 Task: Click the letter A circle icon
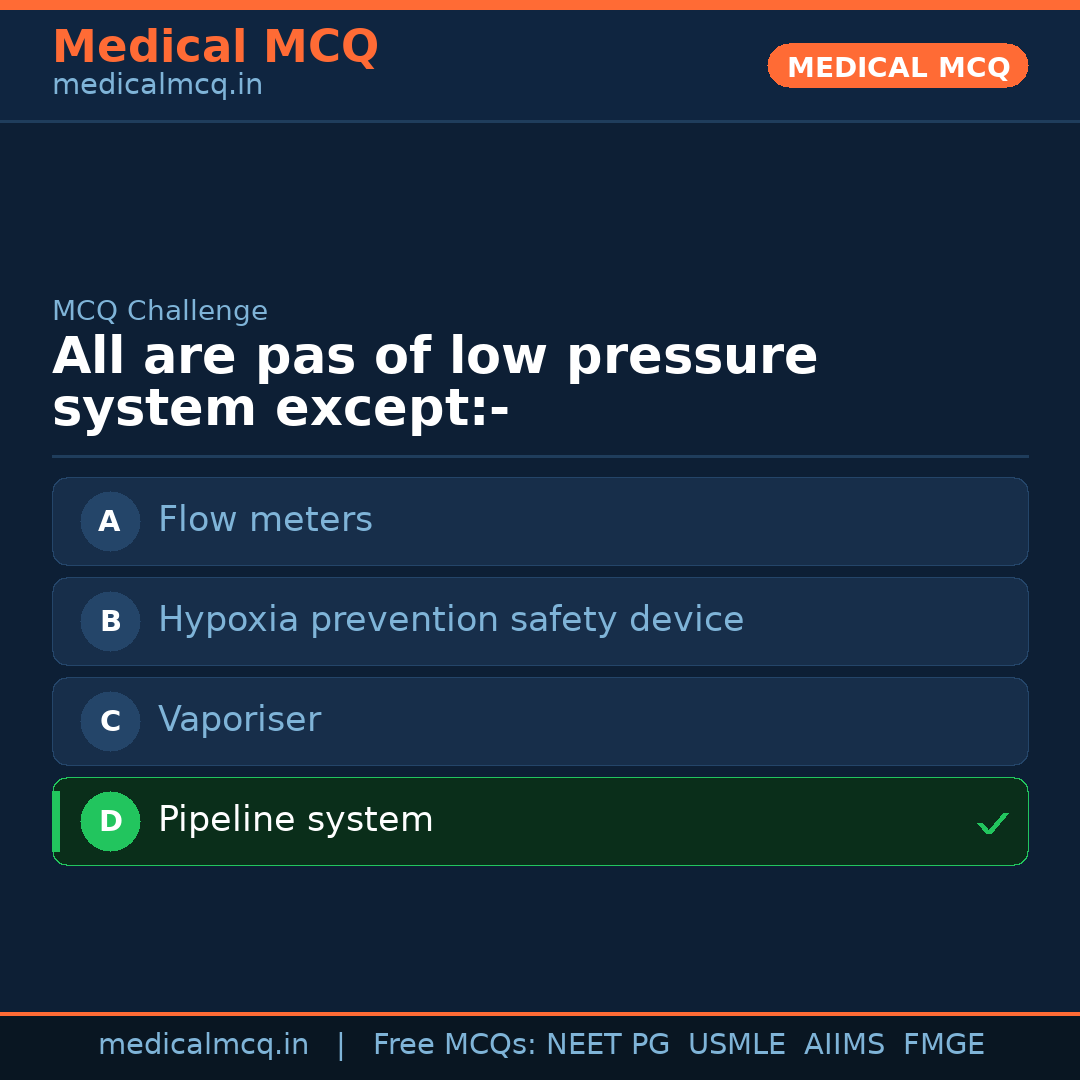point(110,521)
